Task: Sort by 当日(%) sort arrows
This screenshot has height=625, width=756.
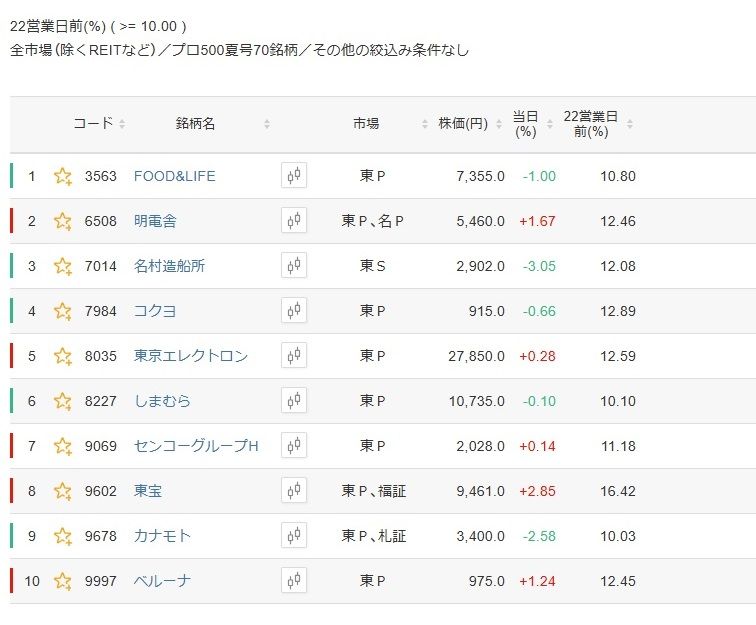Action: (x=550, y=124)
